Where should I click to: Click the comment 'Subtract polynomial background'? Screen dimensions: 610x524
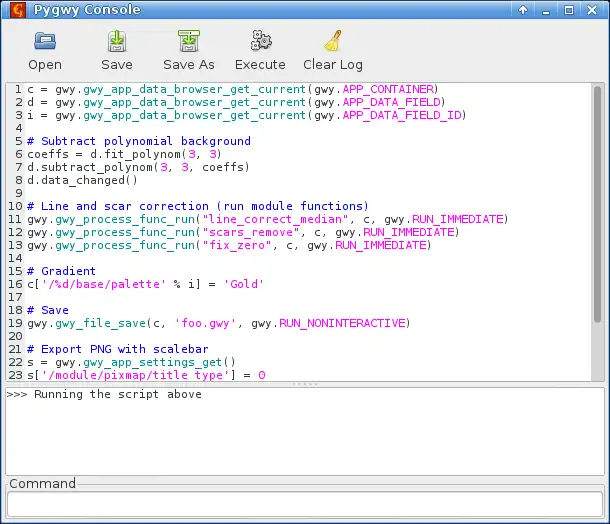pos(146,141)
